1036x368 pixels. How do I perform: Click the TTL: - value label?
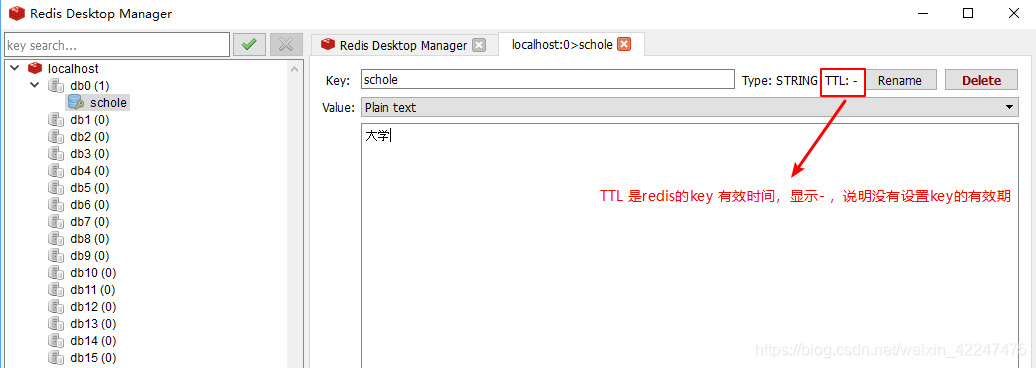pyautogui.click(x=841, y=81)
